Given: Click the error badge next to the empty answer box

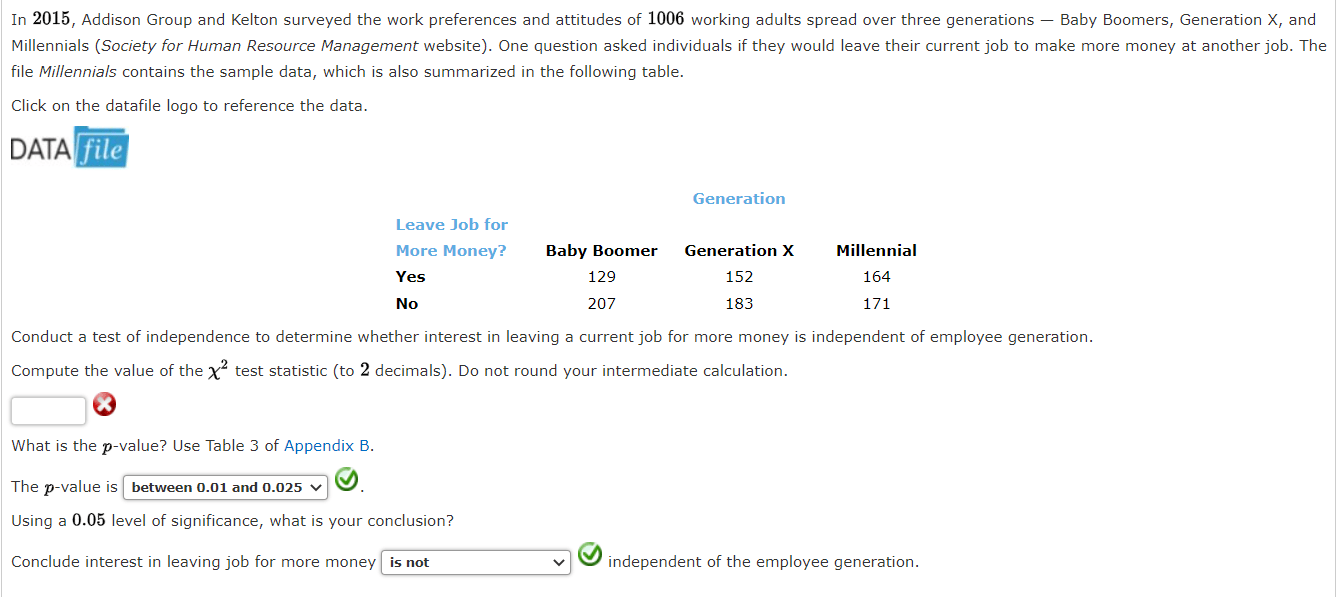Looking at the screenshot, I should tap(104, 404).
